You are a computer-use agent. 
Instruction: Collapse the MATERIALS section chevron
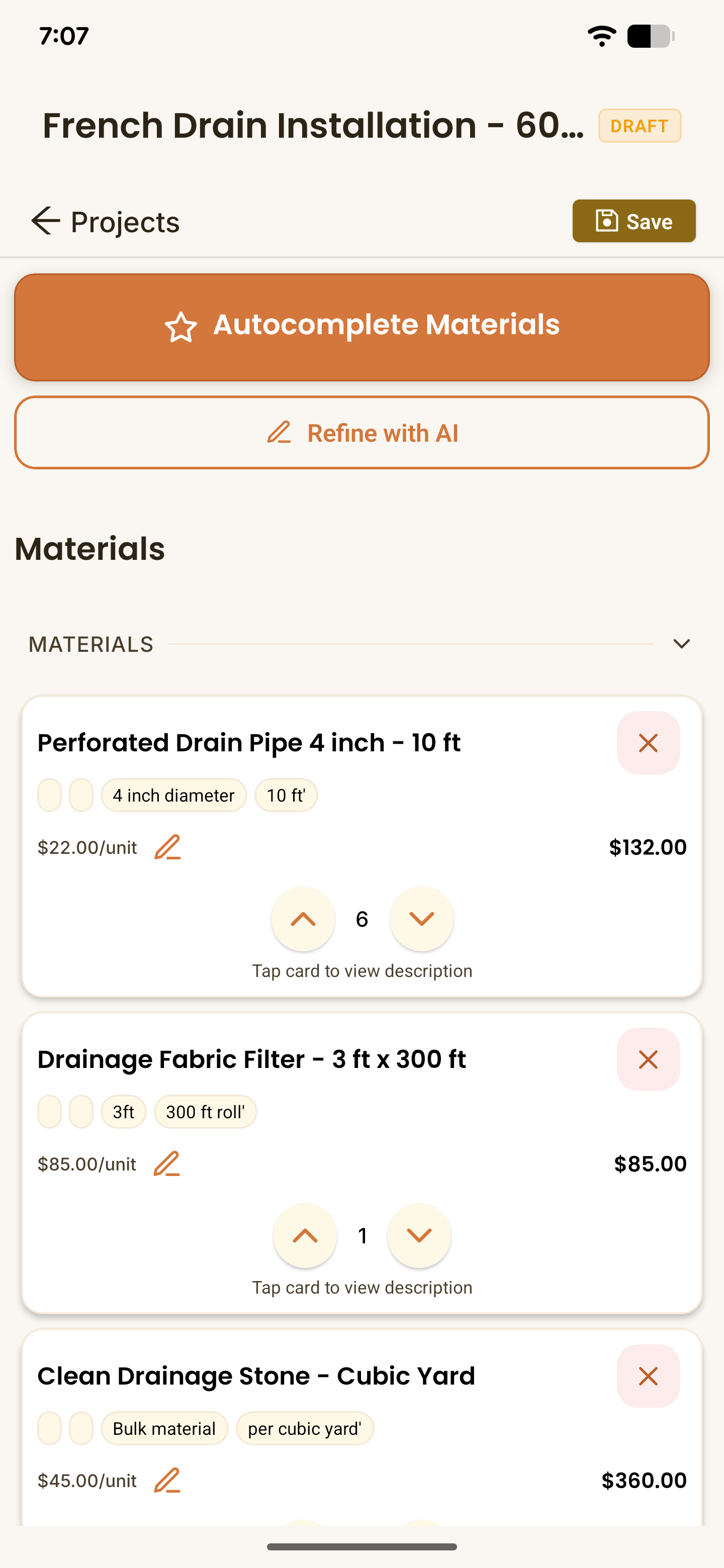tap(681, 644)
